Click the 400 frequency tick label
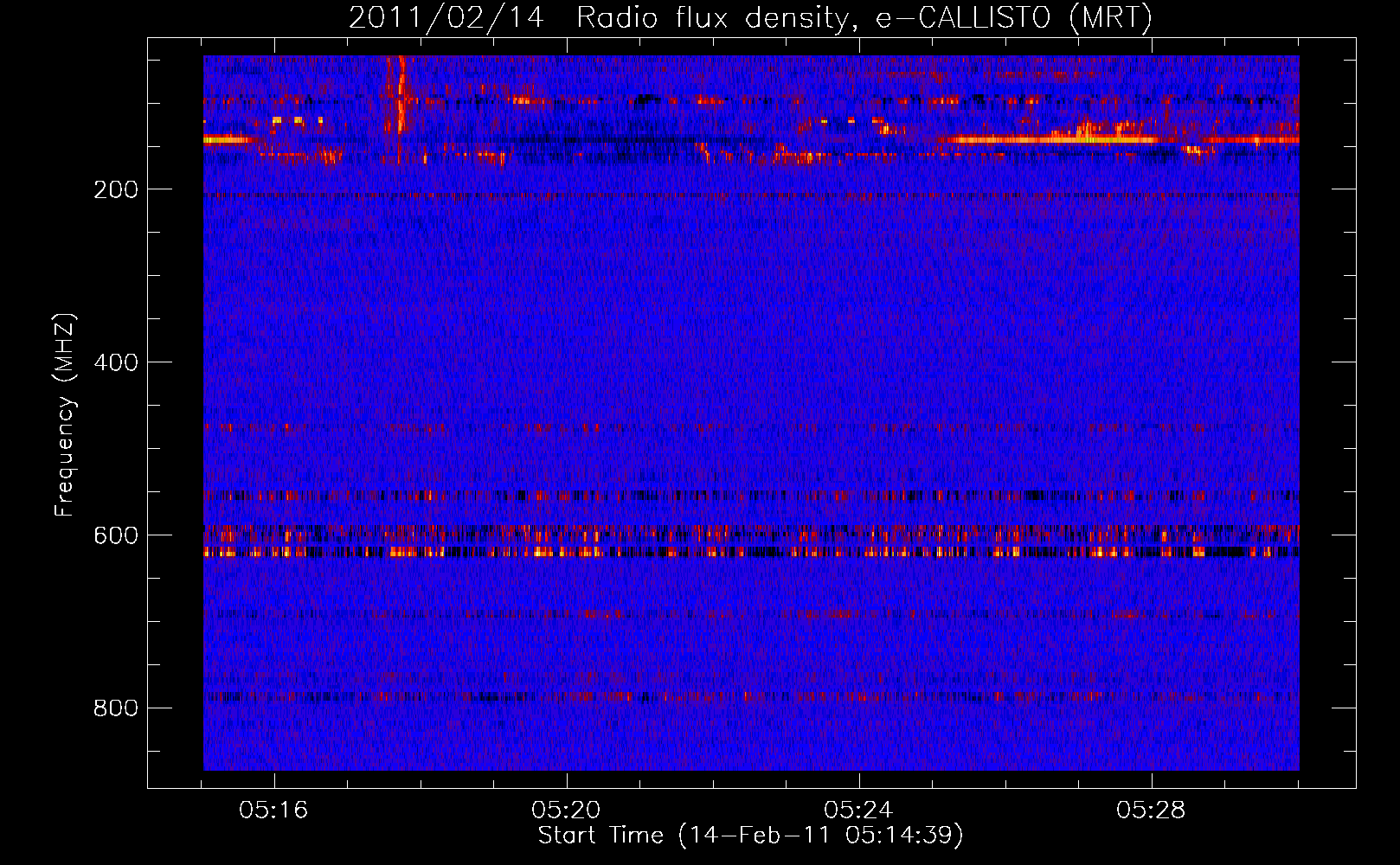 click(116, 362)
